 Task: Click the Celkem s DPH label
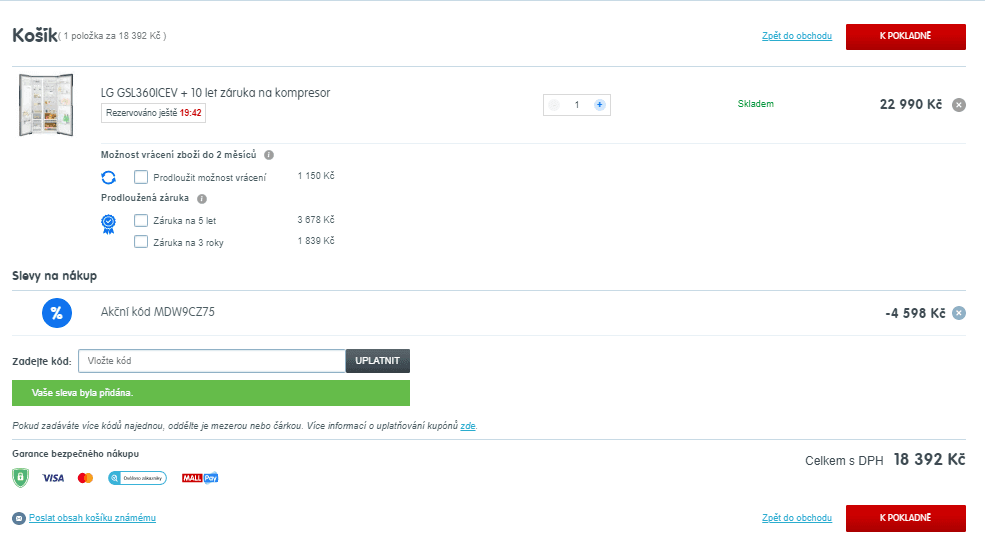coord(844,461)
